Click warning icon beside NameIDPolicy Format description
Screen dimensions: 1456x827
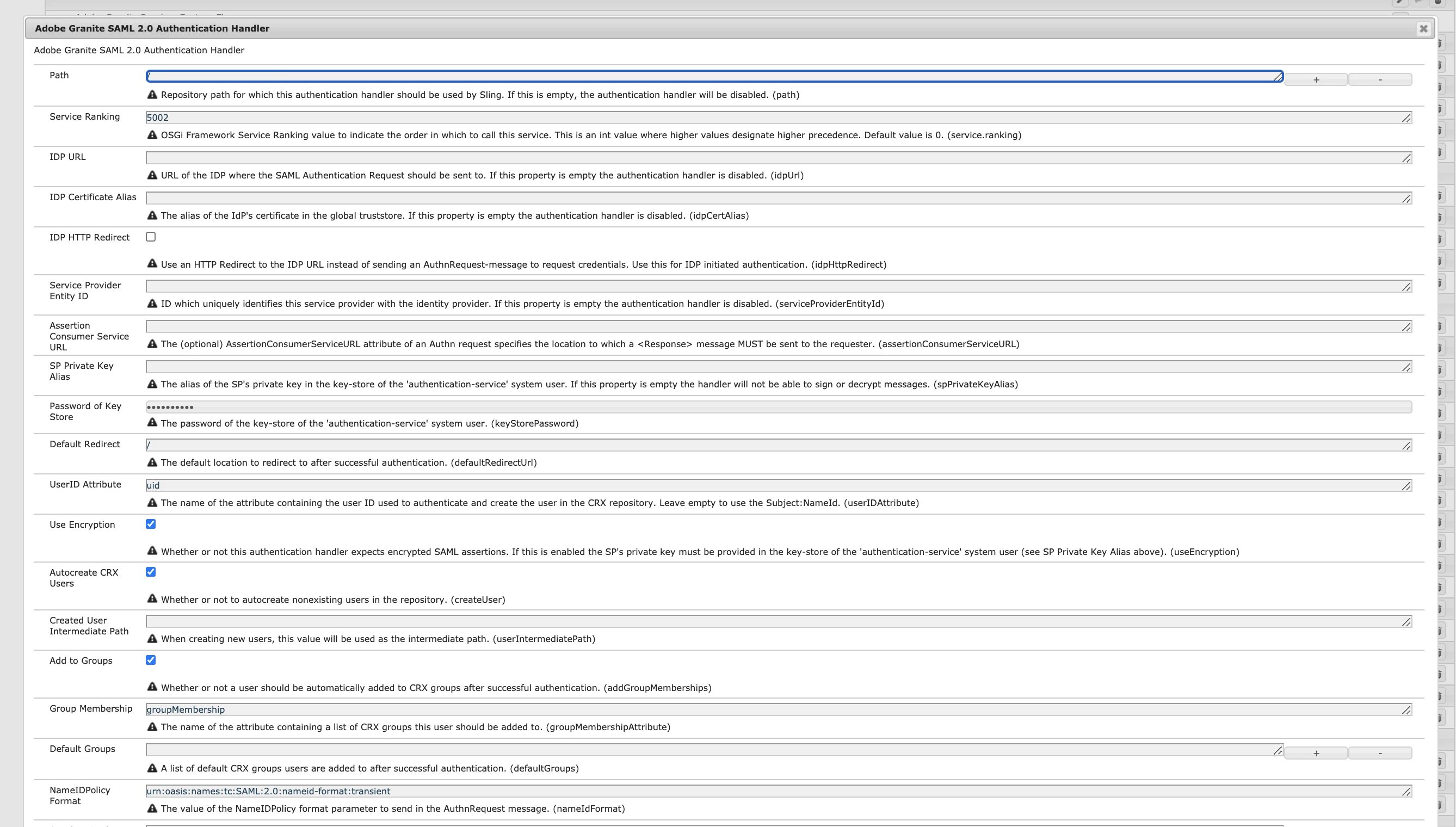coord(152,809)
